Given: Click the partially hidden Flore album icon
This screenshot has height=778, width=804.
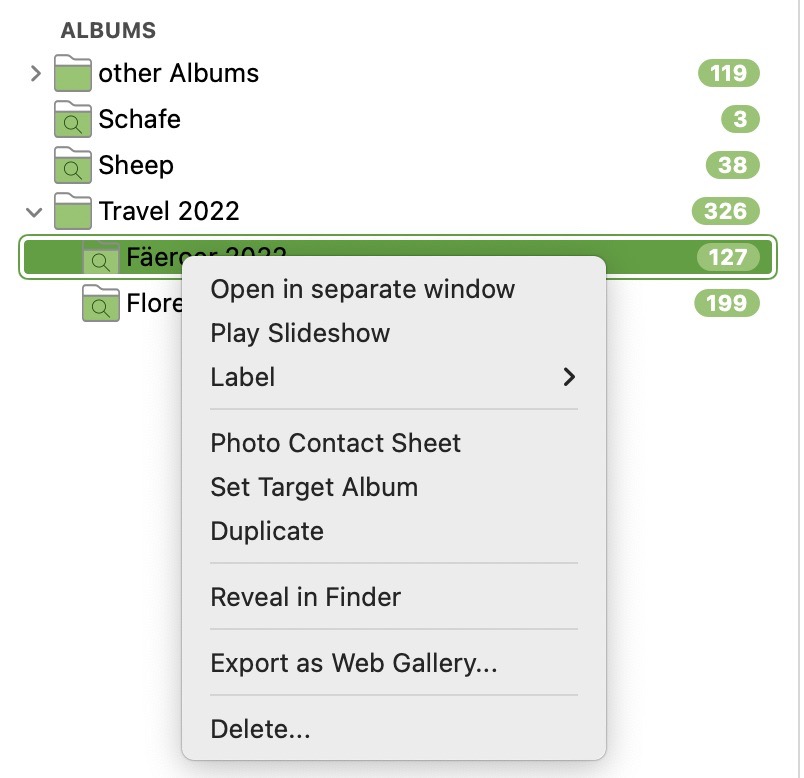Looking at the screenshot, I should tap(100, 303).
